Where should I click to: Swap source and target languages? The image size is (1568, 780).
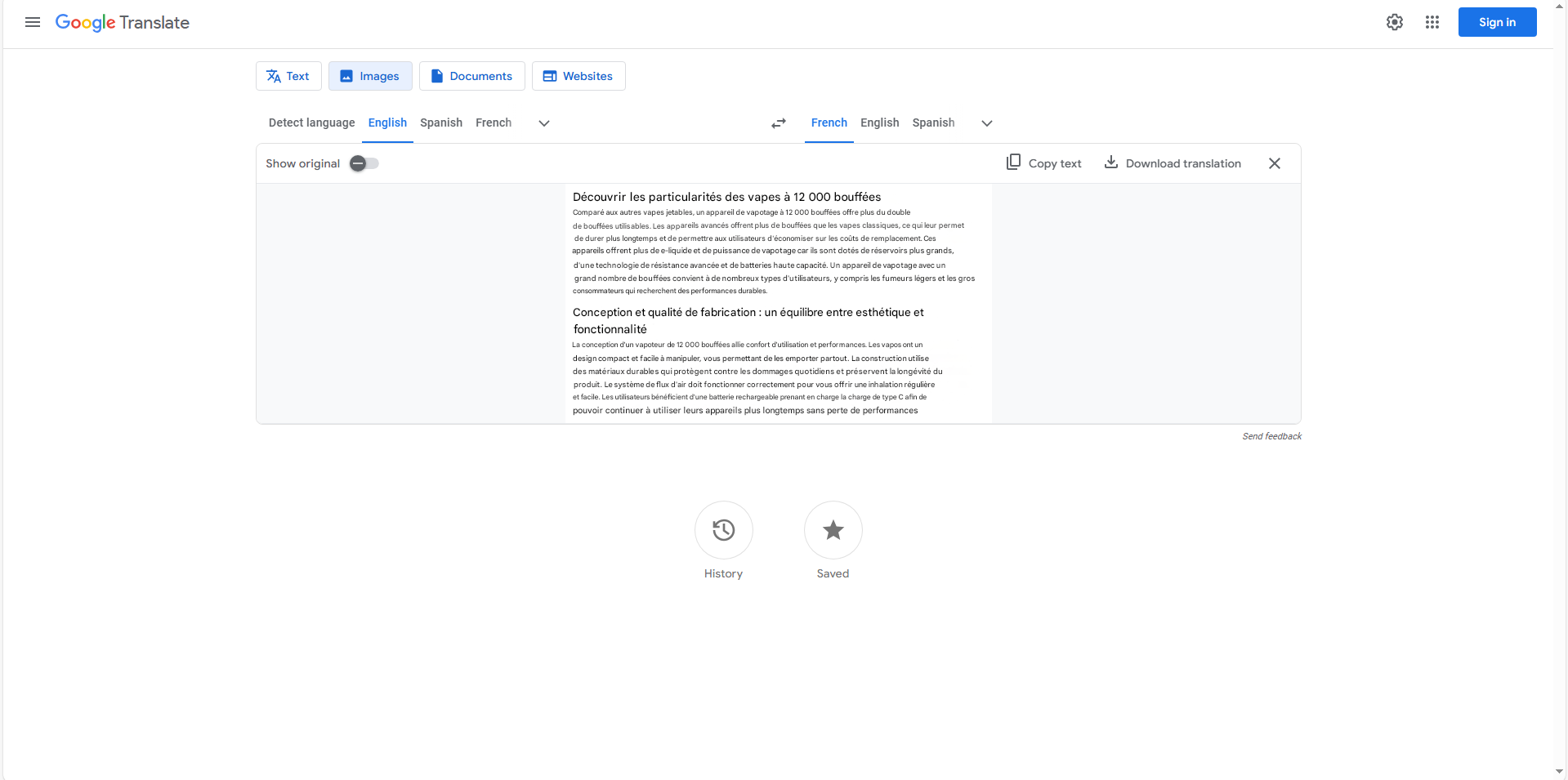[x=778, y=123]
